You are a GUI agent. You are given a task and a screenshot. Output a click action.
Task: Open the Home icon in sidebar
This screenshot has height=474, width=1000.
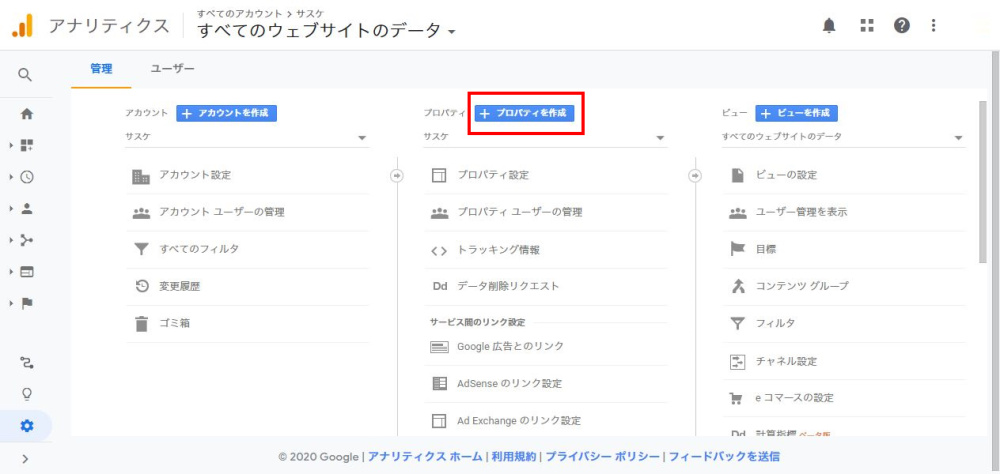27,114
